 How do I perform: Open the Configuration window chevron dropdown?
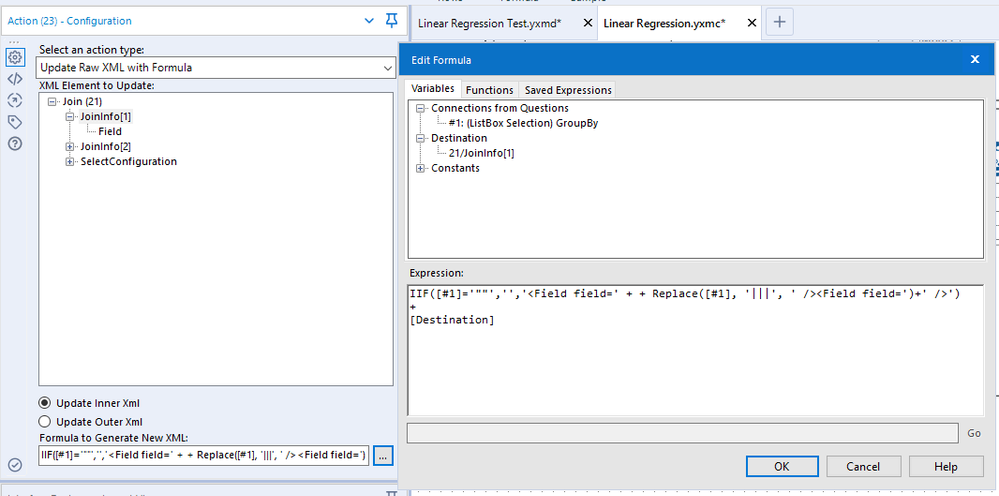pyautogui.click(x=369, y=21)
